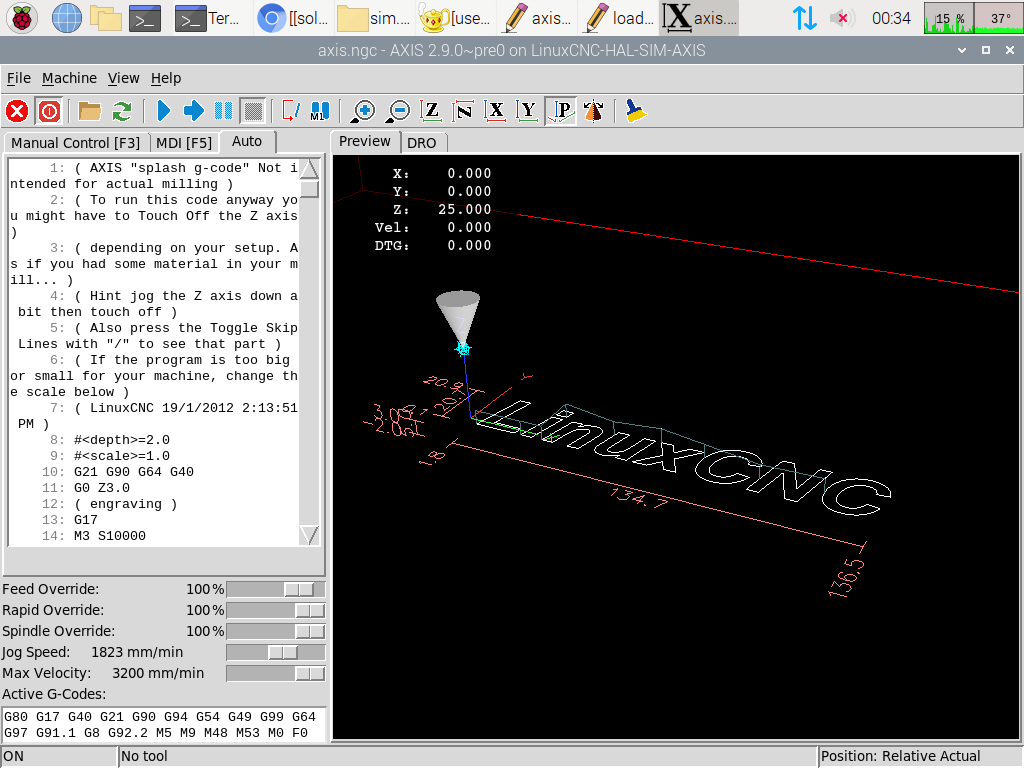Switch to the Chromium '[sol...' window

(293, 18)
